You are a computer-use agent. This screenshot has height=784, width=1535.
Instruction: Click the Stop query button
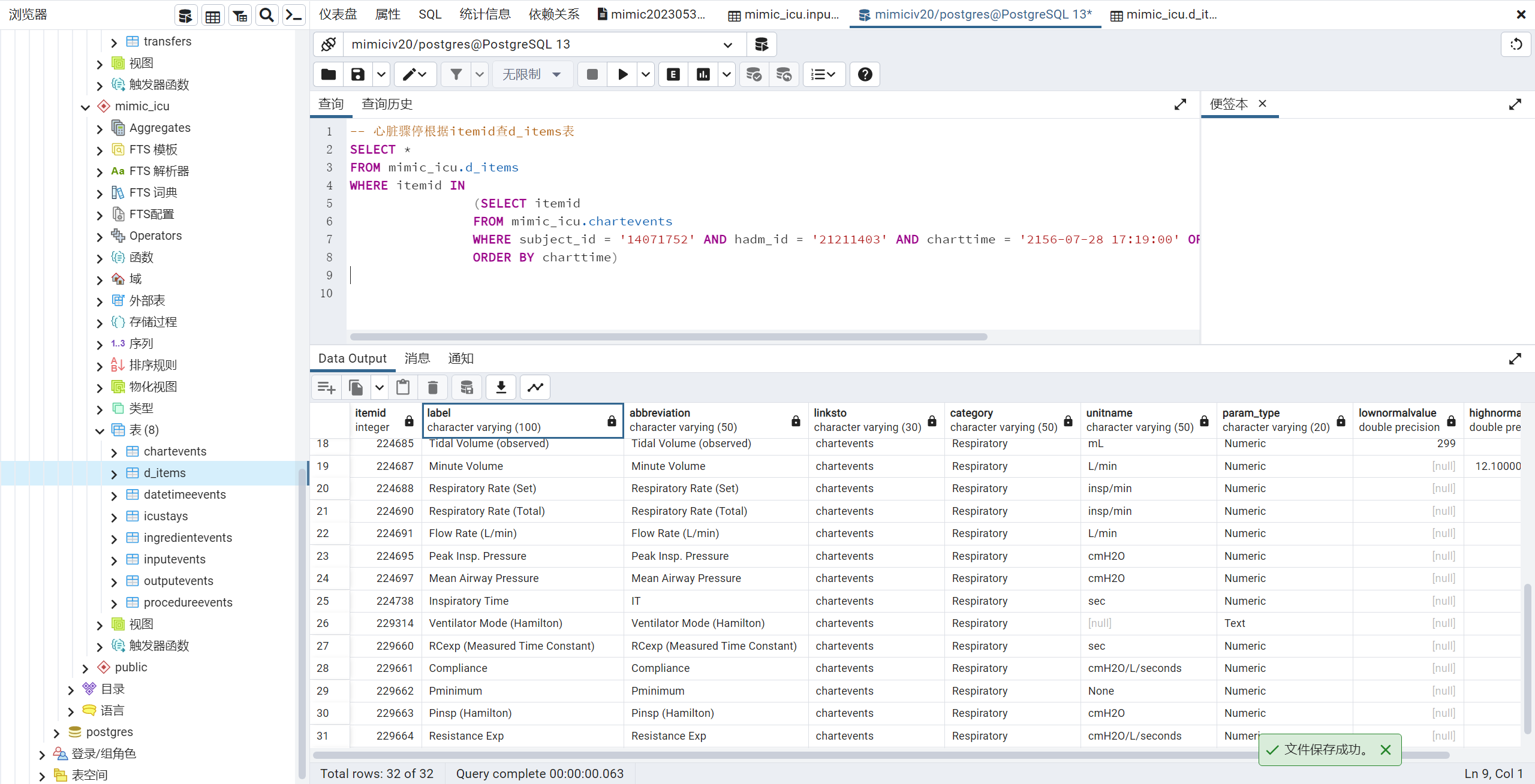592,74
